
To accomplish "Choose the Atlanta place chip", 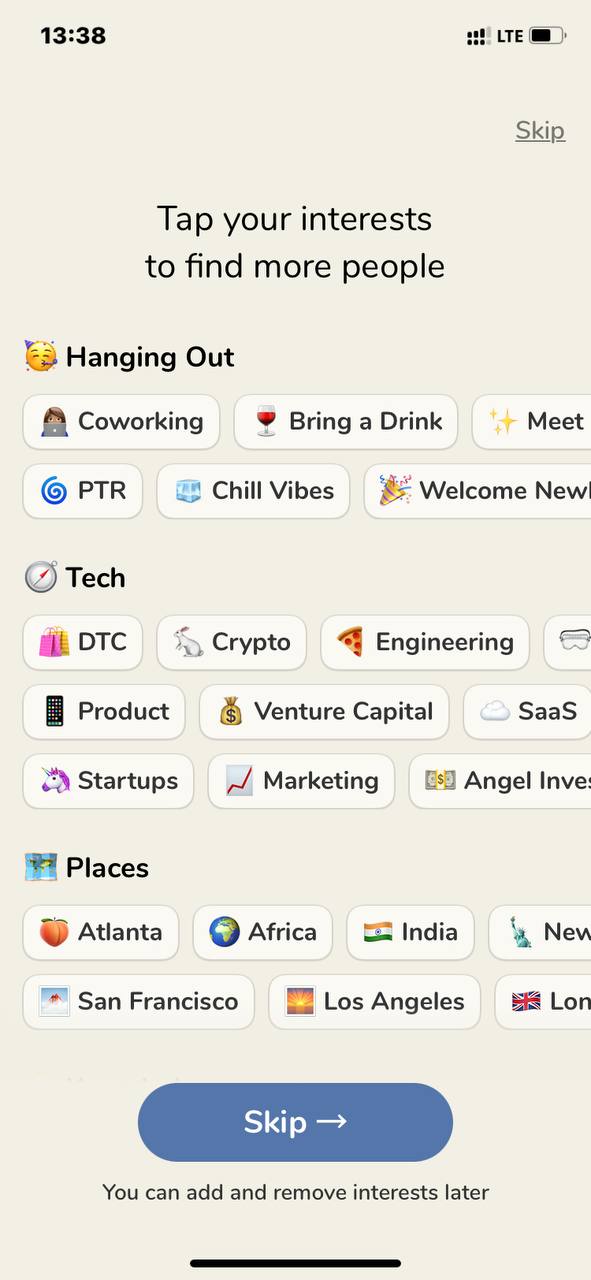I will (x=101, y=932).
